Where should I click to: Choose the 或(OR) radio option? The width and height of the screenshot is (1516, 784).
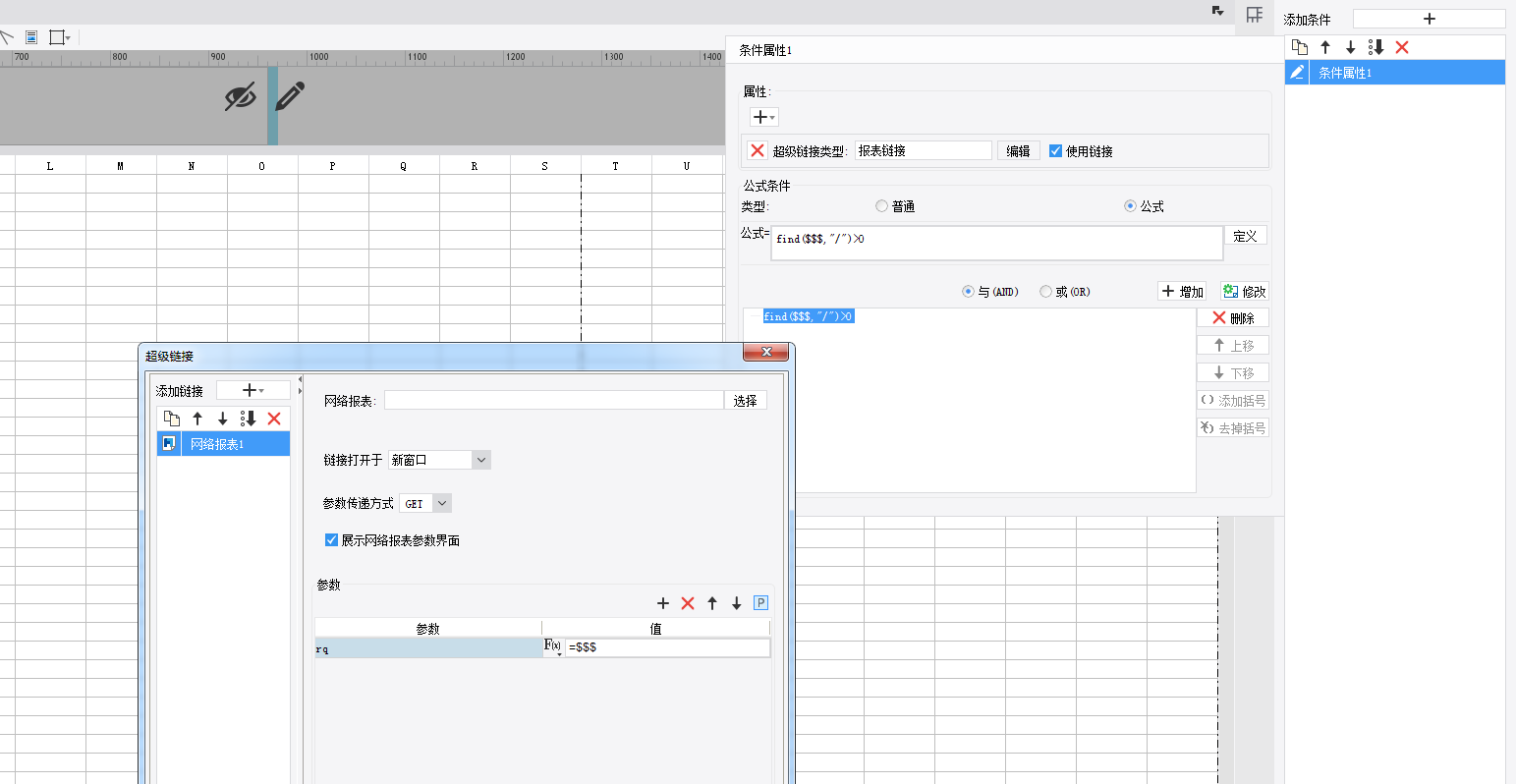[x=1045, y=292]
